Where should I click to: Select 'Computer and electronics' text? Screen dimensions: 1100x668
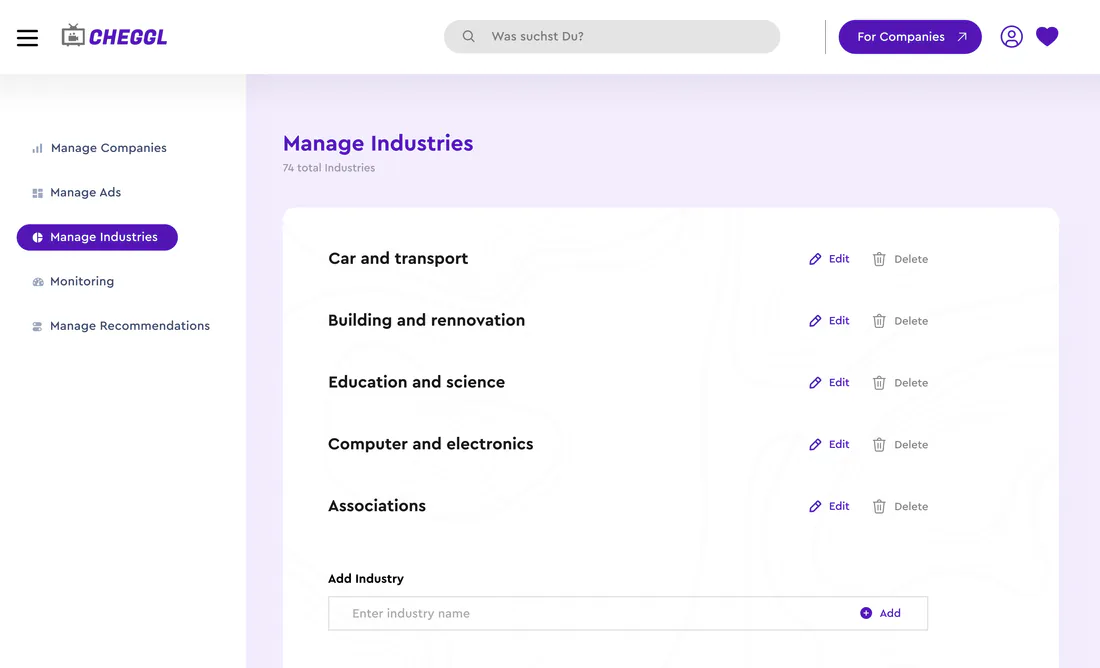[x=431, y=443]
